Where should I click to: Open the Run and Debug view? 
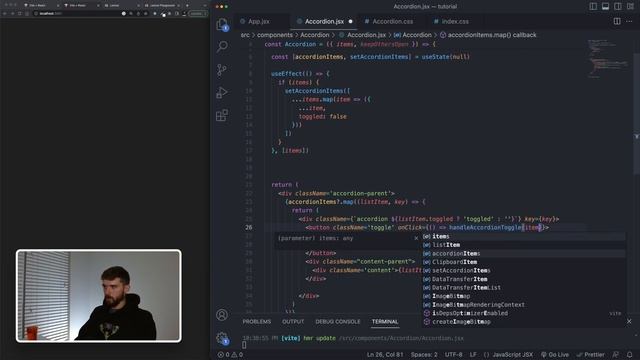click(x=222, y=93)
